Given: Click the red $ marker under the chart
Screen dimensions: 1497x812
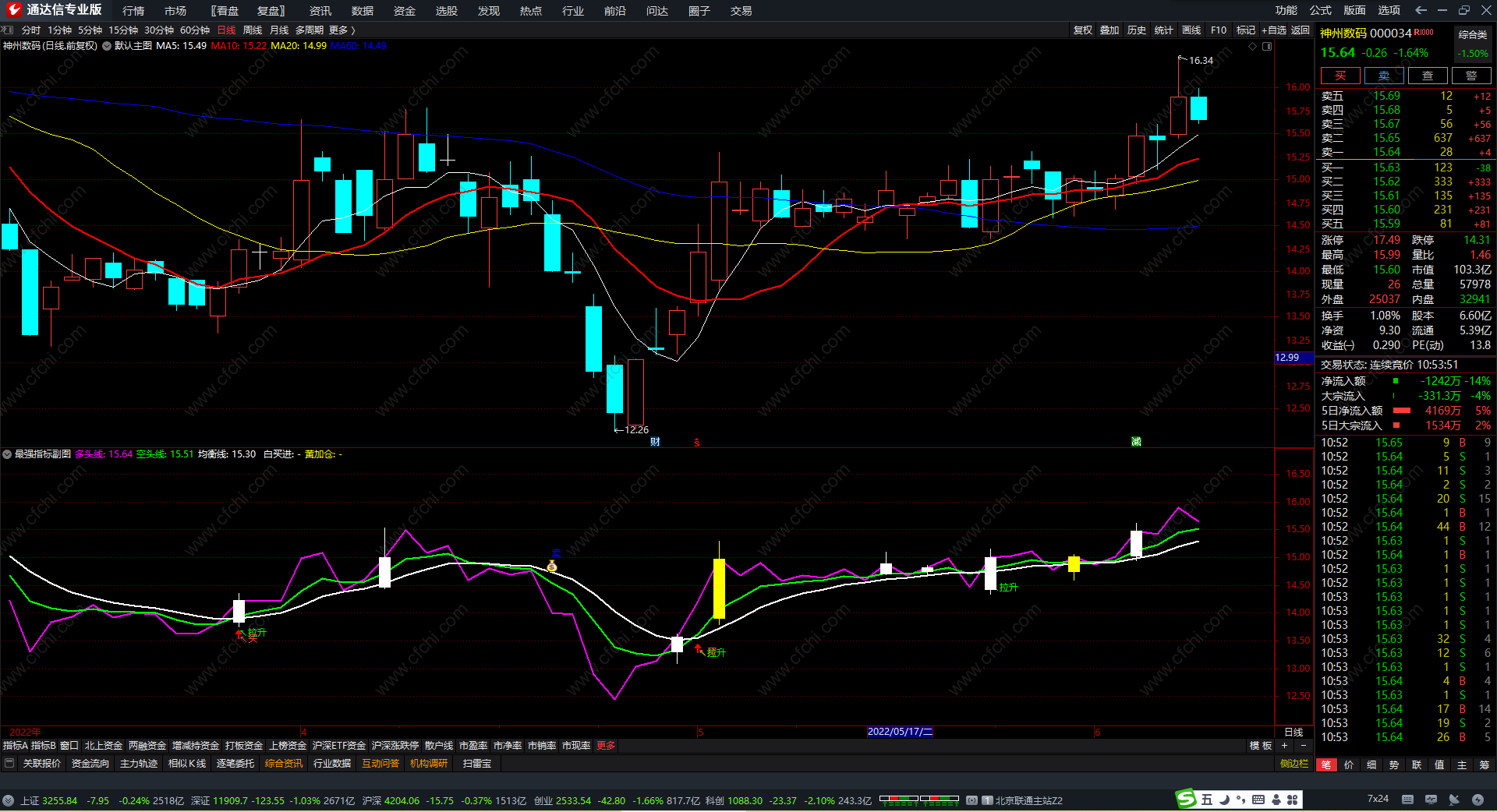Looking at the screenshot, I should (697, 443).
